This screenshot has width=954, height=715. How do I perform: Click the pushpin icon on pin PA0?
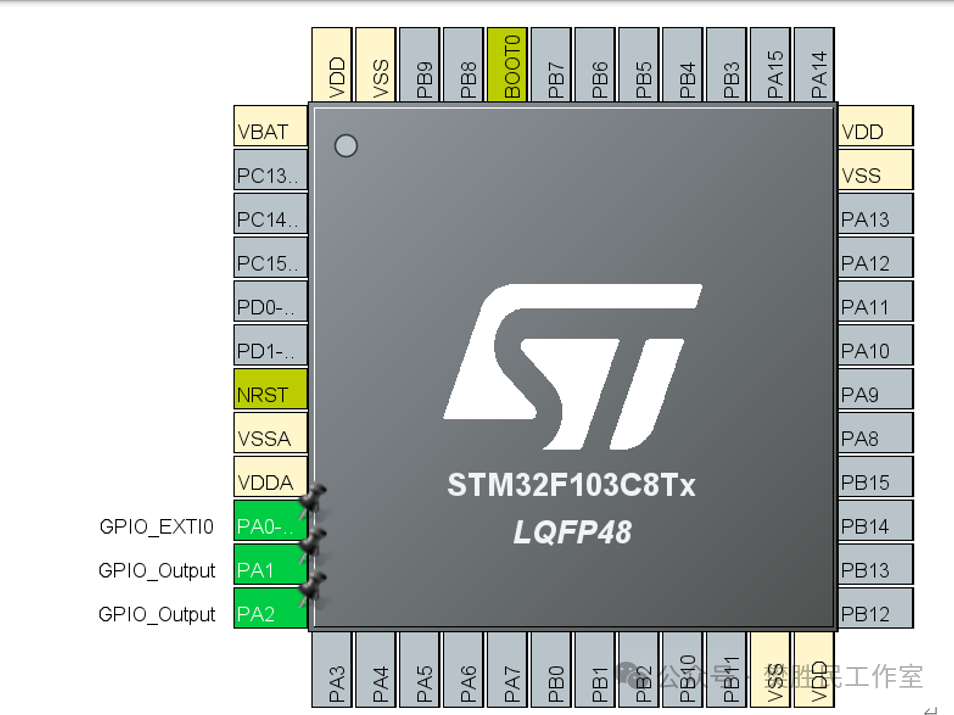313,500
